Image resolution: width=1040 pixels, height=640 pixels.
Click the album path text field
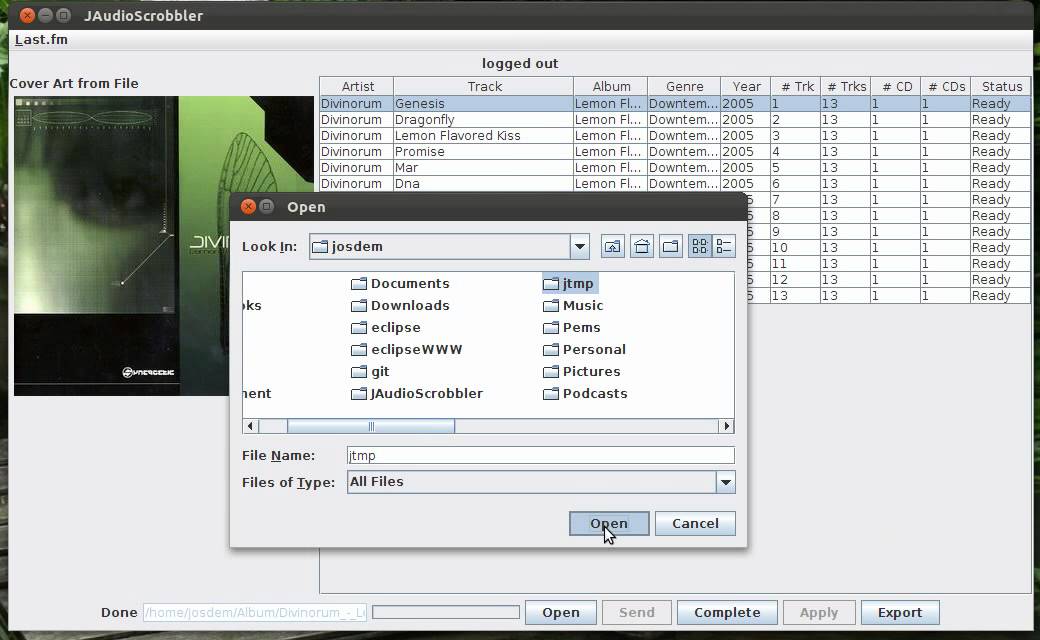(255, 612)
